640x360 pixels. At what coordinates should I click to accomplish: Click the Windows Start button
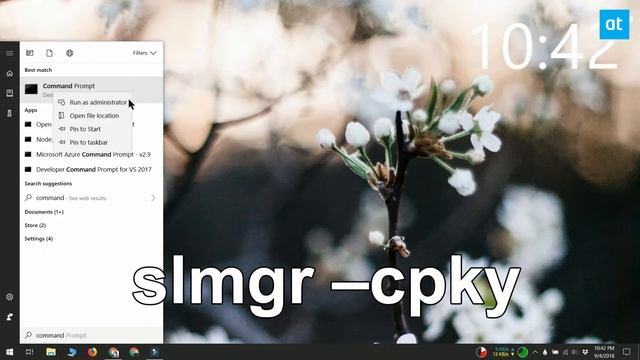click(9, 352)
